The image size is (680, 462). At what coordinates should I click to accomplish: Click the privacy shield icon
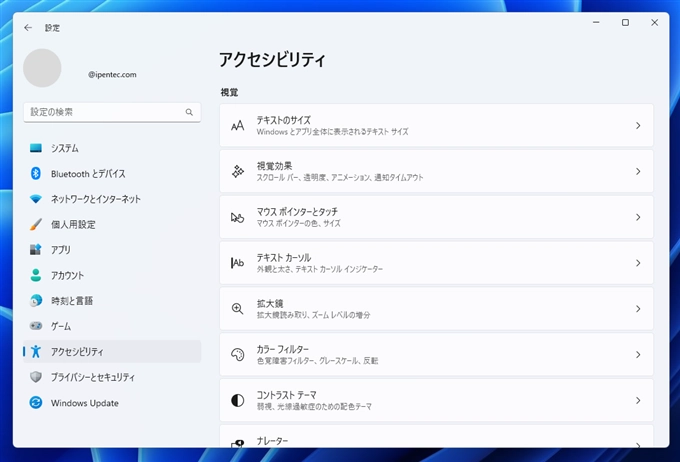pos(36,377)
